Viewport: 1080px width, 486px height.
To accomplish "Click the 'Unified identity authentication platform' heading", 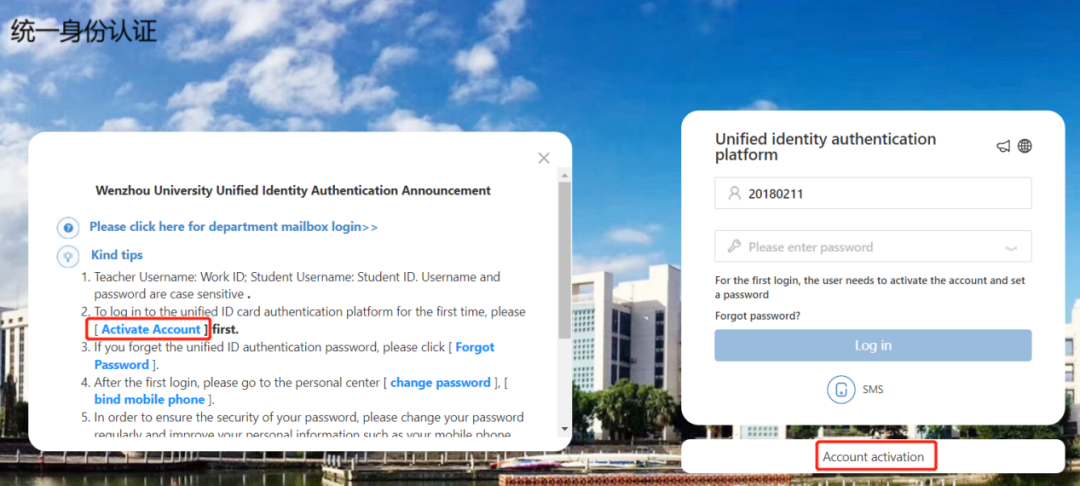I will (x=825, y=147).
